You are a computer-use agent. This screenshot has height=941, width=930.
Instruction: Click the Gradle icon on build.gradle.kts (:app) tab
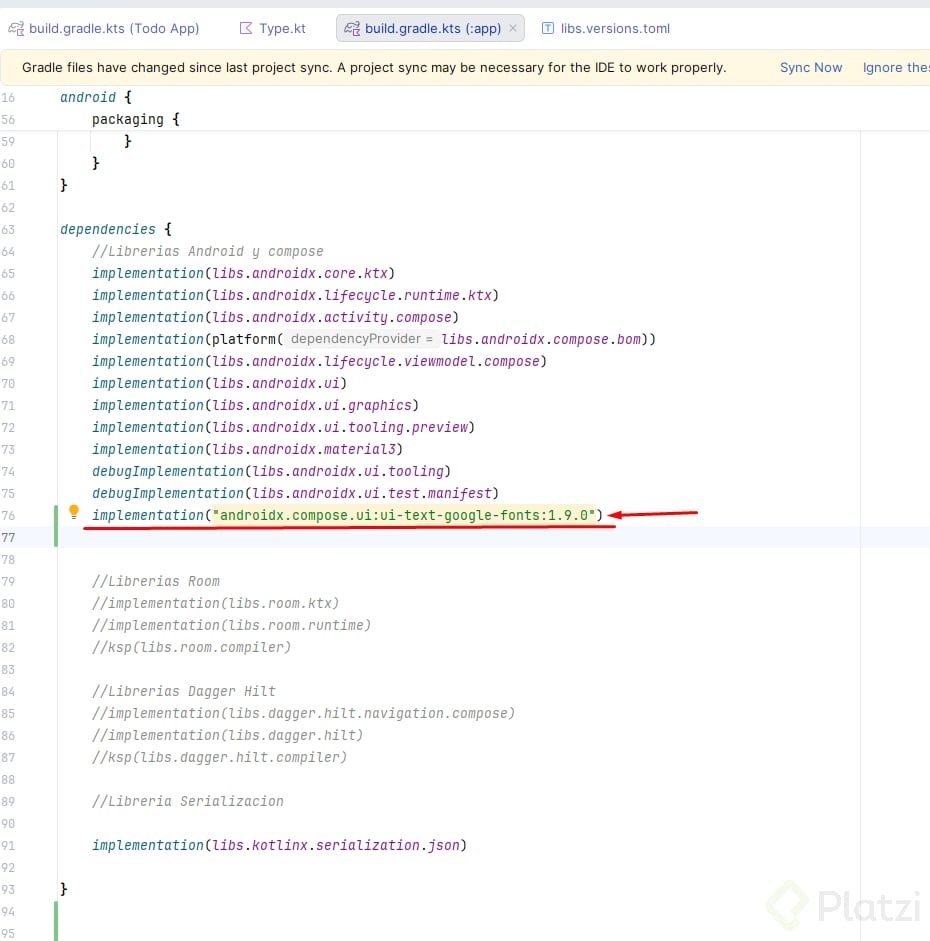[x=352, y=28]
